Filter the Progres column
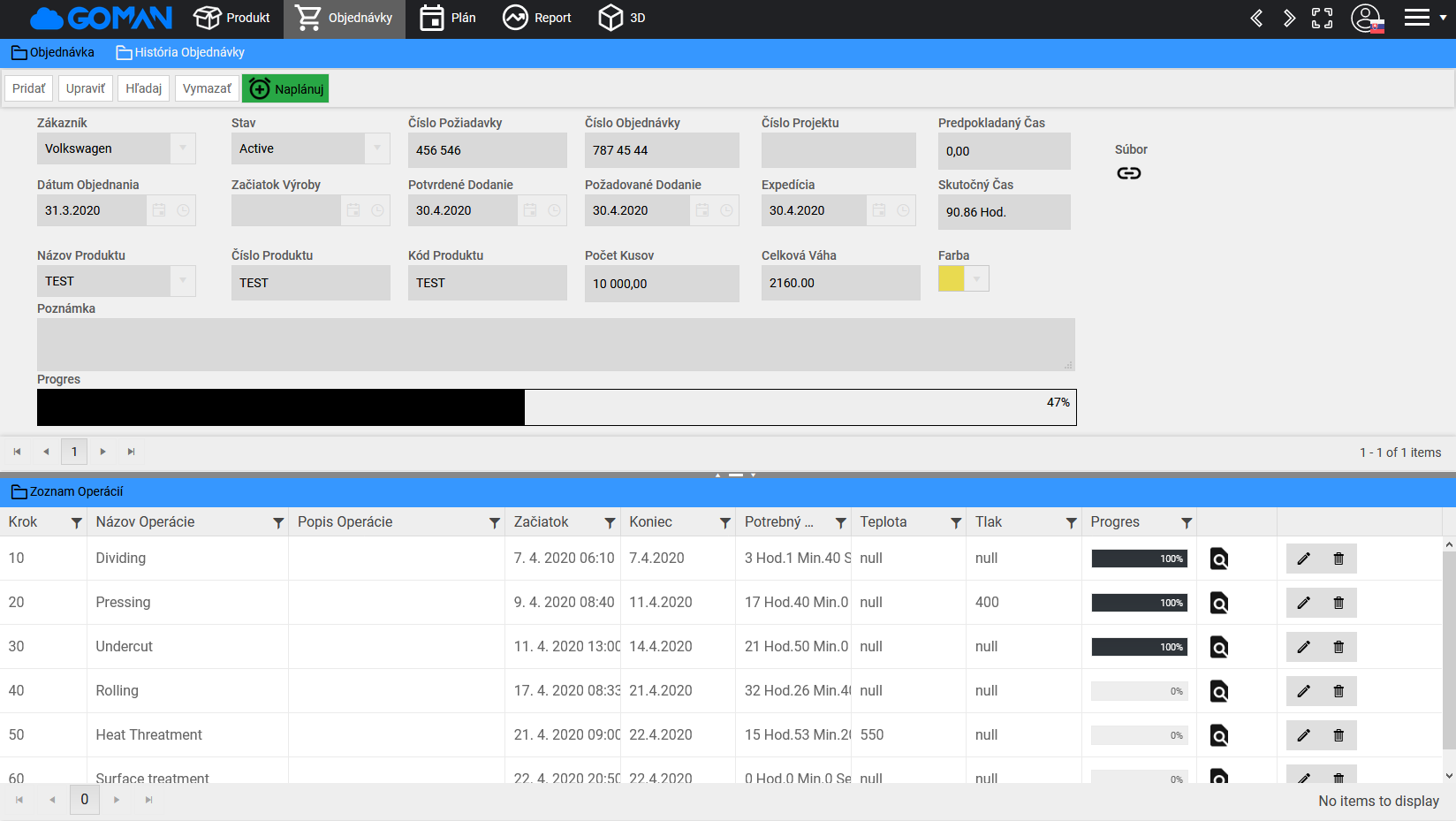The width and height of the screenshot is (1456, 821). click(x=1187, y=523)
